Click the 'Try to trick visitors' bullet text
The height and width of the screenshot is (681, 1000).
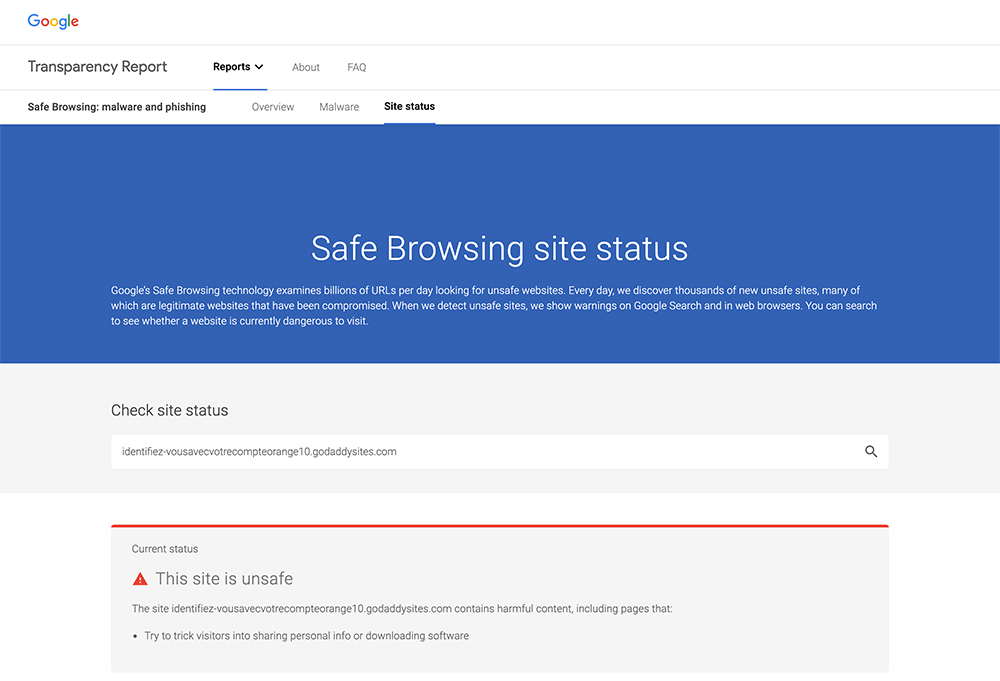pyautogui.click(x=306, y=636)
